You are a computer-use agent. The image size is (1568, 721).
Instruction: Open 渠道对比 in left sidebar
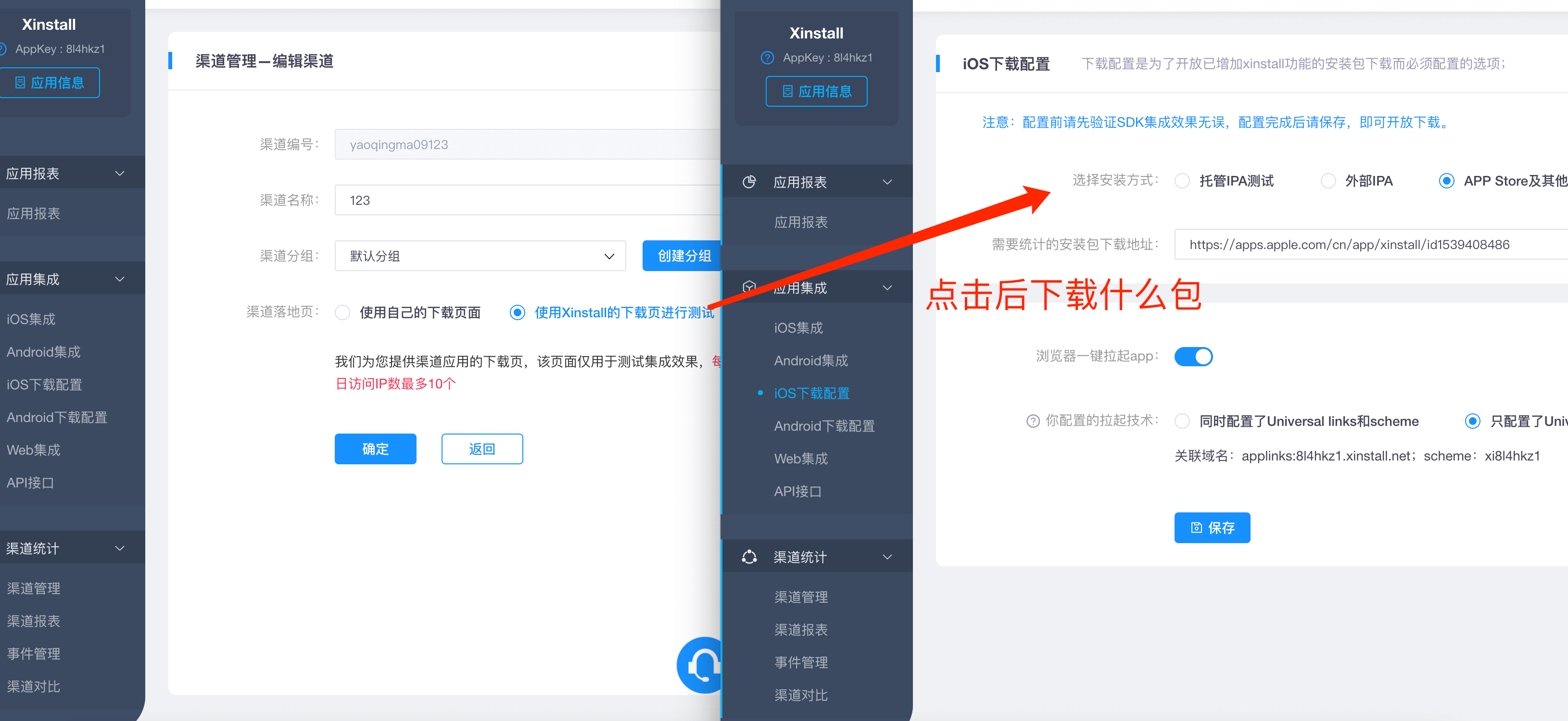(34, 687)
